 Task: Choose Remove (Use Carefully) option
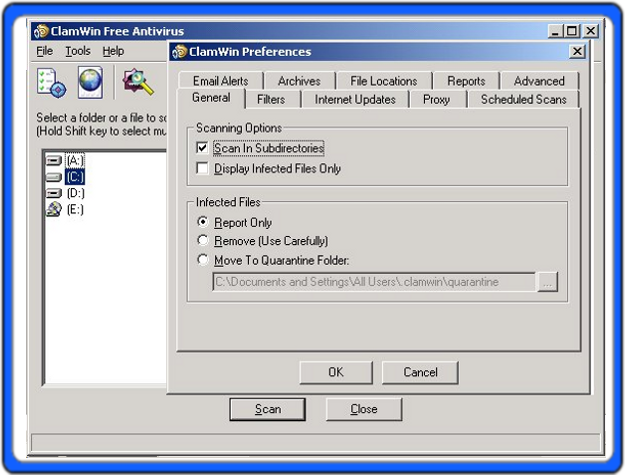tap(203, 240)
